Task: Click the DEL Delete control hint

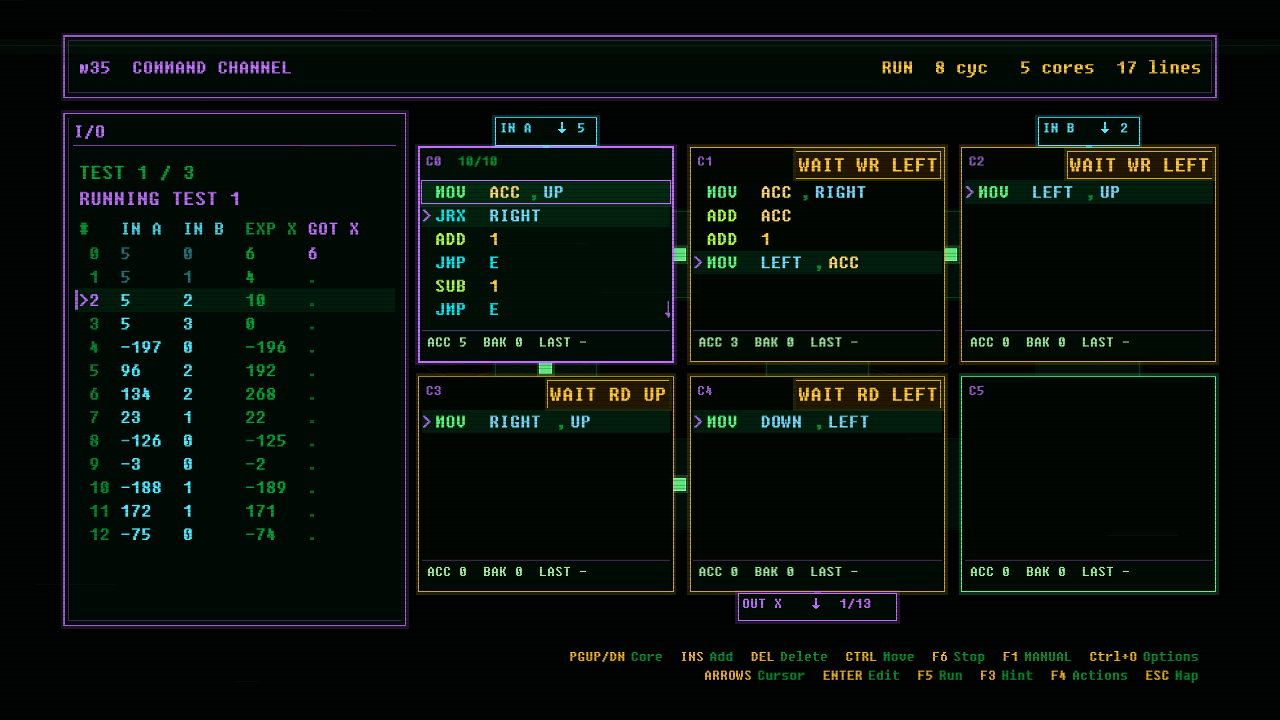Action: pyautogui.click(x=789, y=657)
